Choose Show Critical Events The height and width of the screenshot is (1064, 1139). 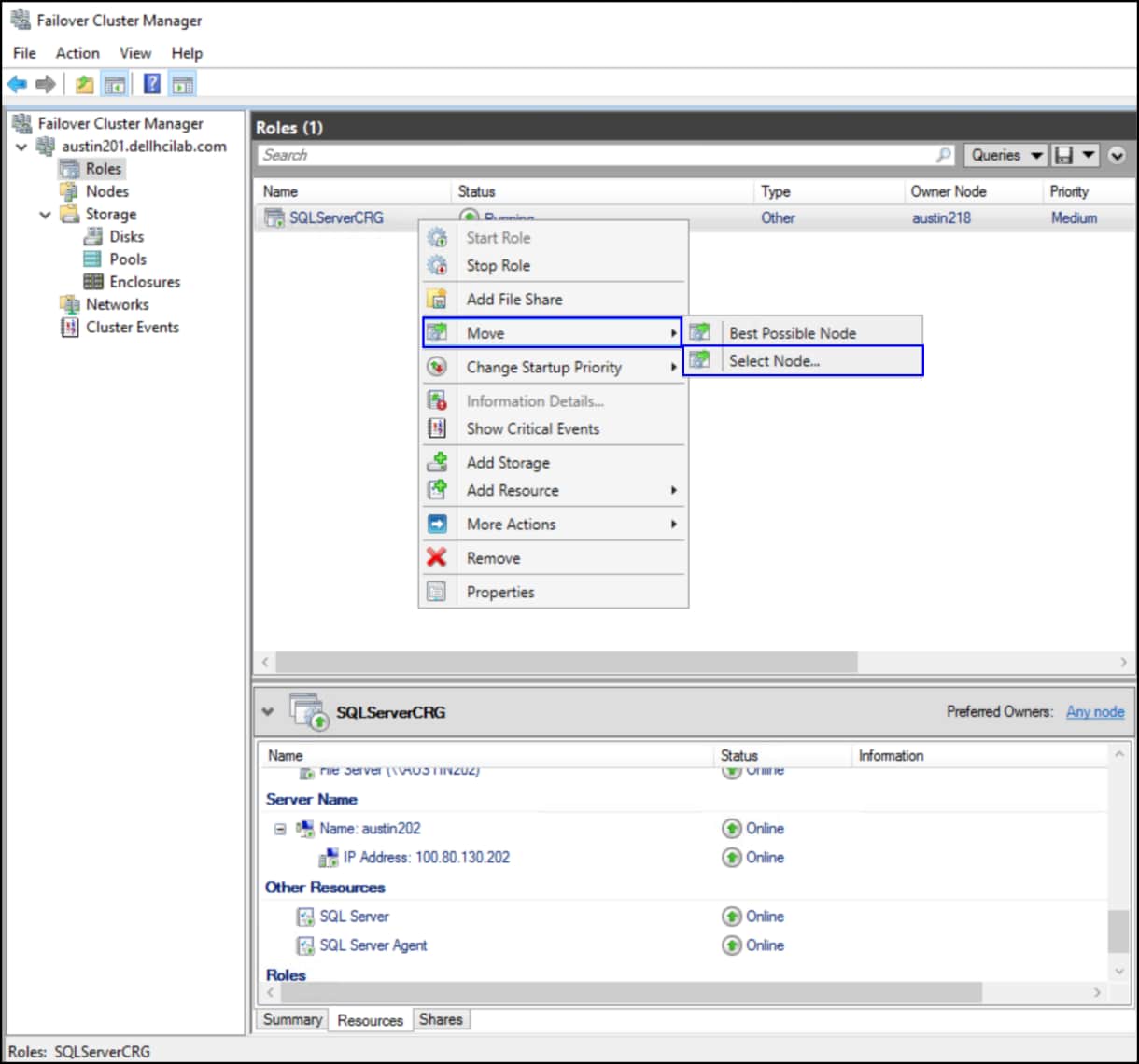pos(554,429)
